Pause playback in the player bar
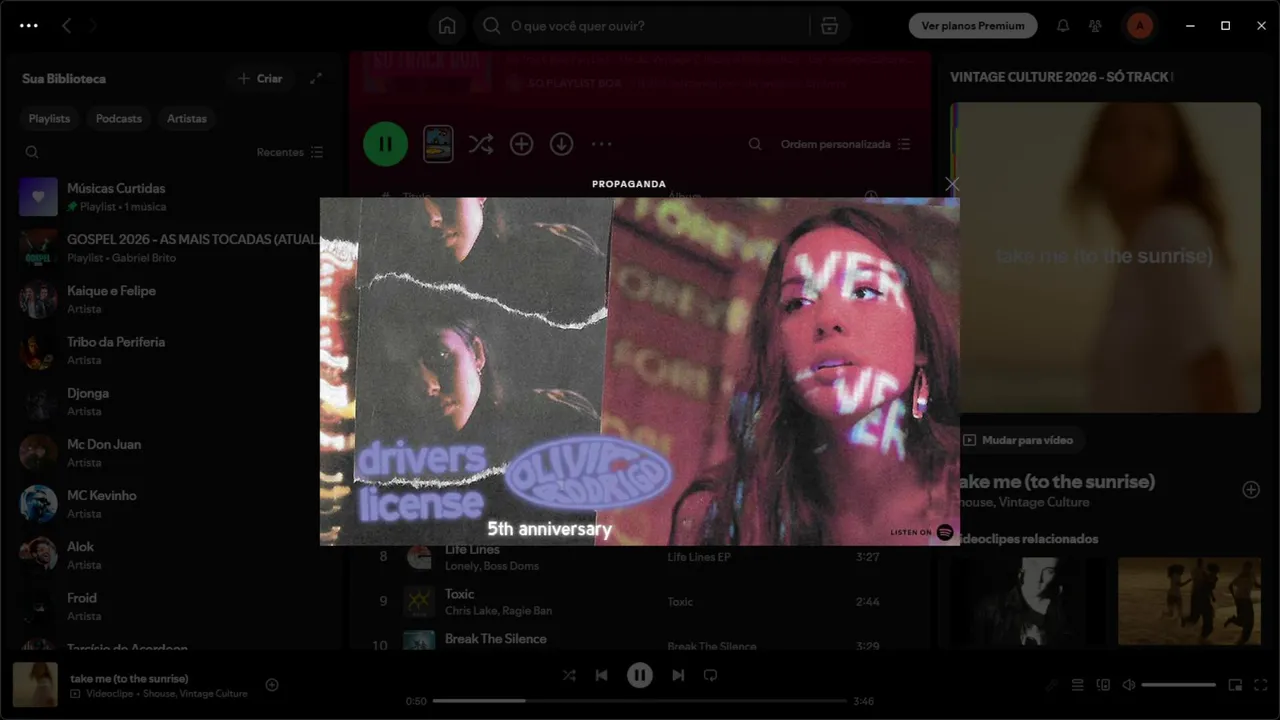 [640, 675]
